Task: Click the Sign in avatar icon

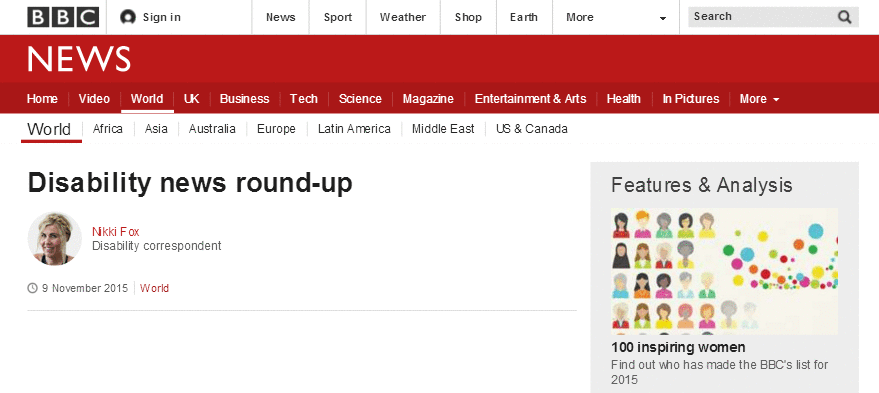Action: point(128,17)
